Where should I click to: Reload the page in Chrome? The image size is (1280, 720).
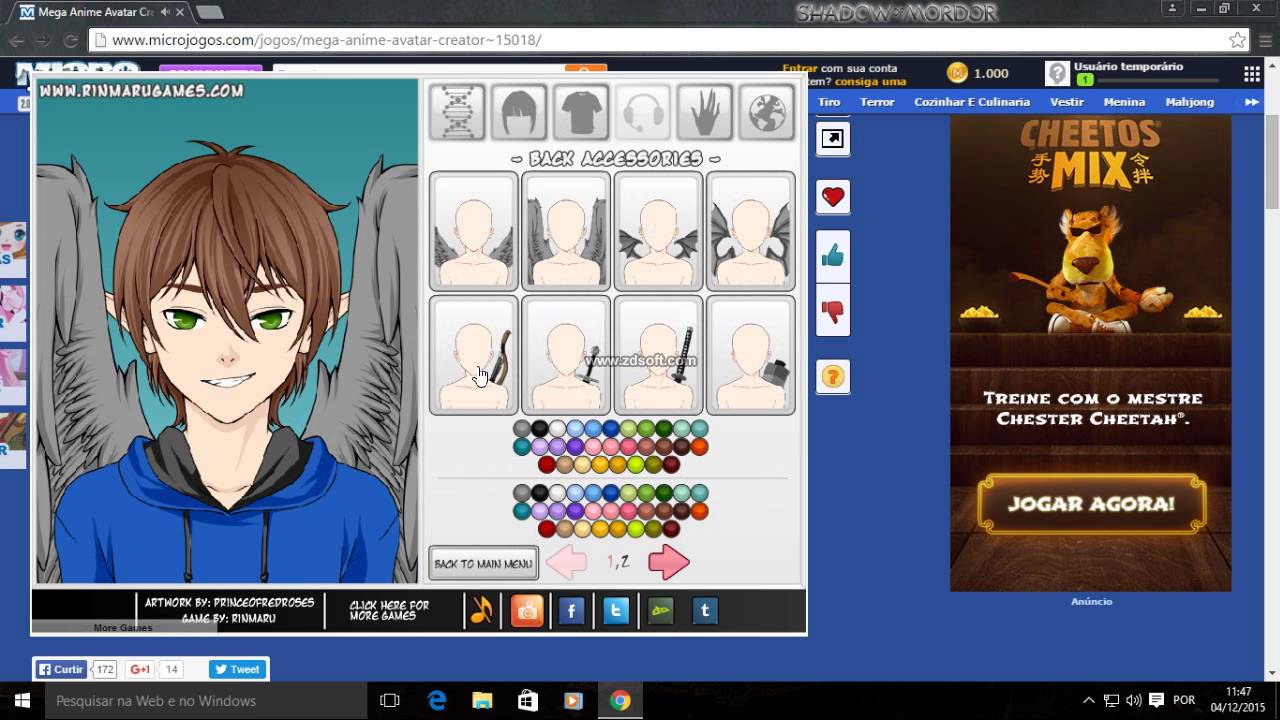click(70, 41)
